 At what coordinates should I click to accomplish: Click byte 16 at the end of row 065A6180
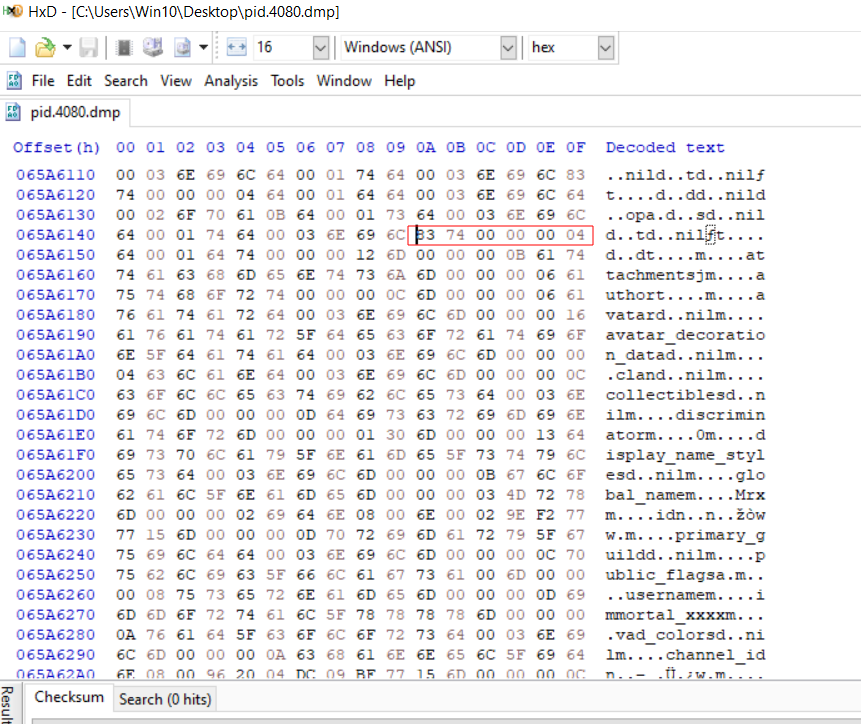[575, 315]
